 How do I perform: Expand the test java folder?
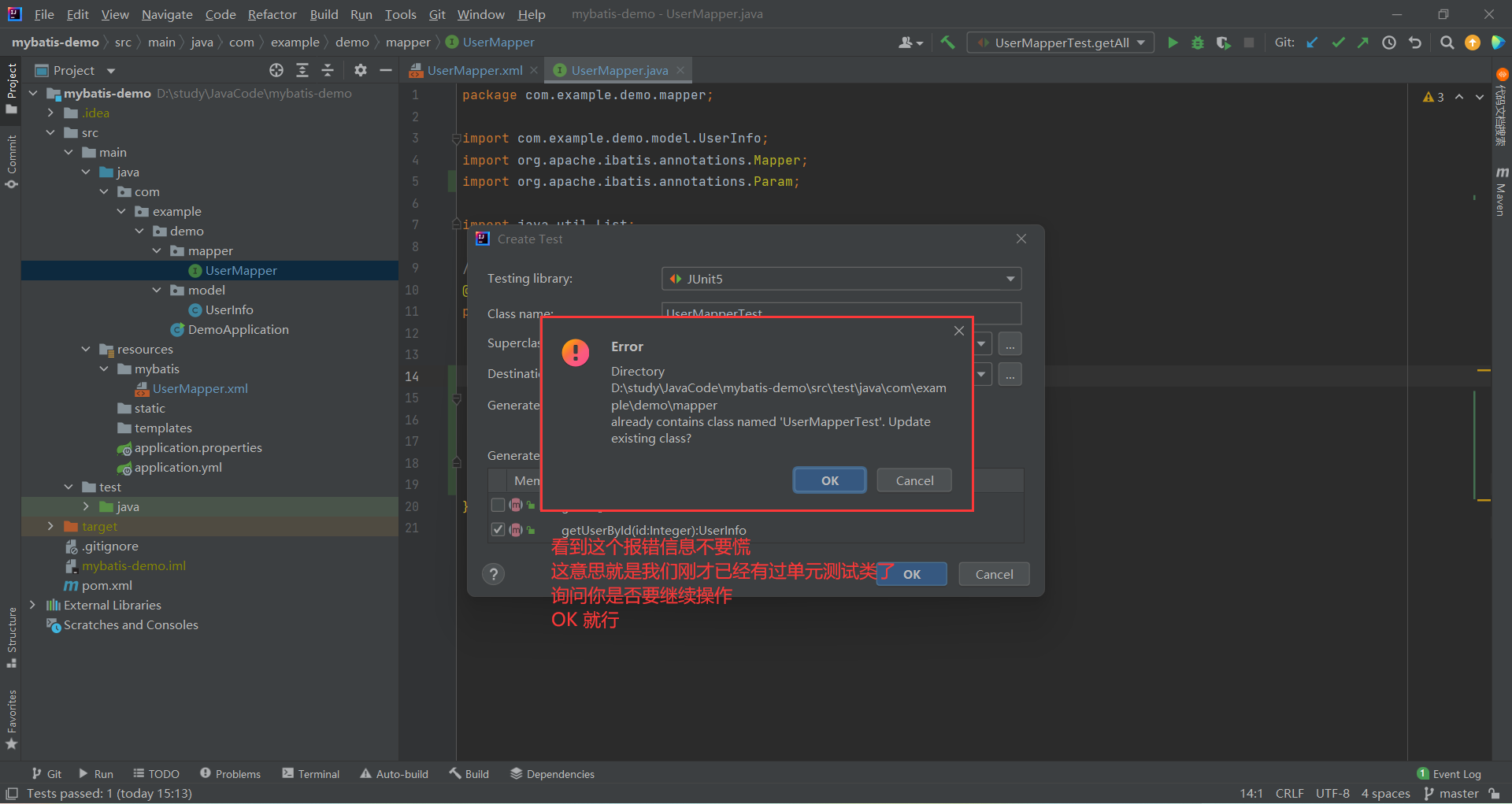pos(86,506)
